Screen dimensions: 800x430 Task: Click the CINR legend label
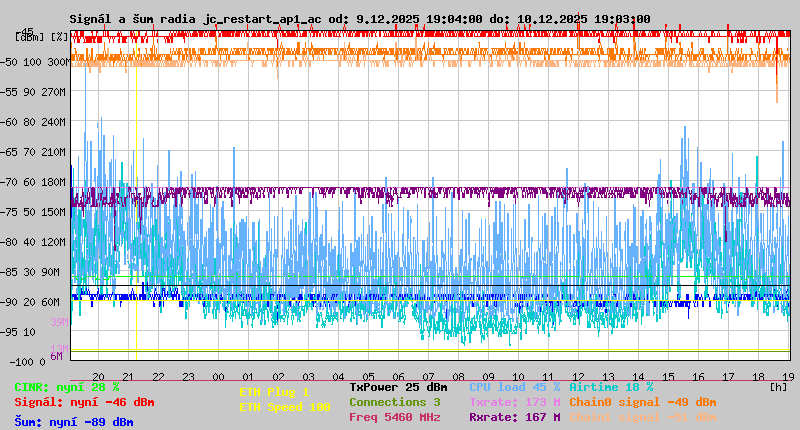[67, 387]
